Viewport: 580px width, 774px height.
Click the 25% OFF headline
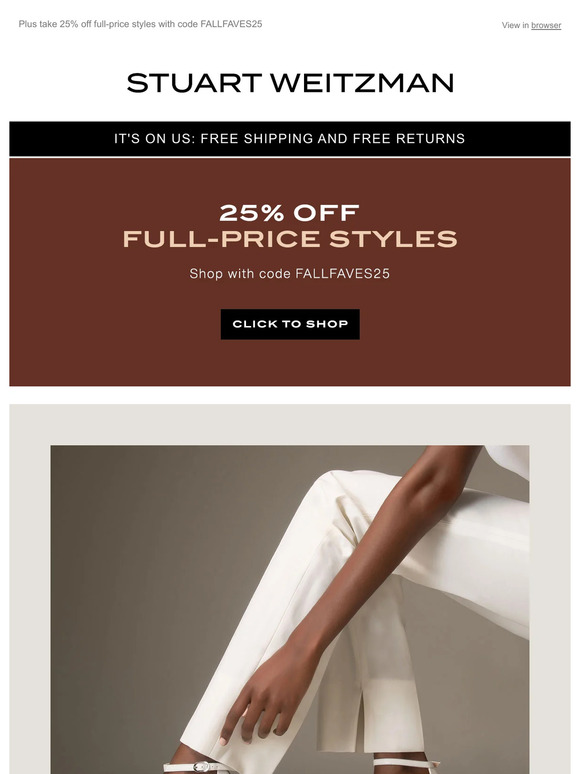click(290, 213)
